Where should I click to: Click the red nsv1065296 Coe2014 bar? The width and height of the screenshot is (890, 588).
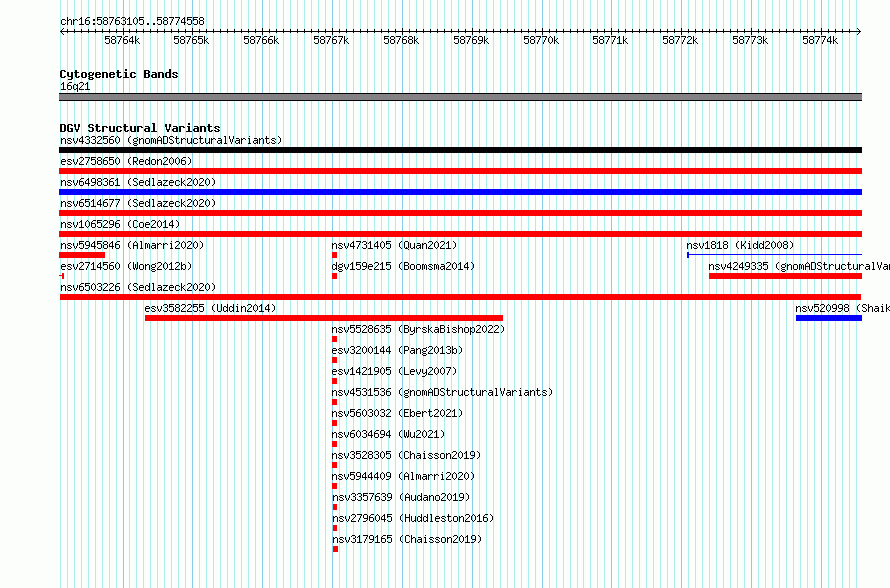(460, 234)
